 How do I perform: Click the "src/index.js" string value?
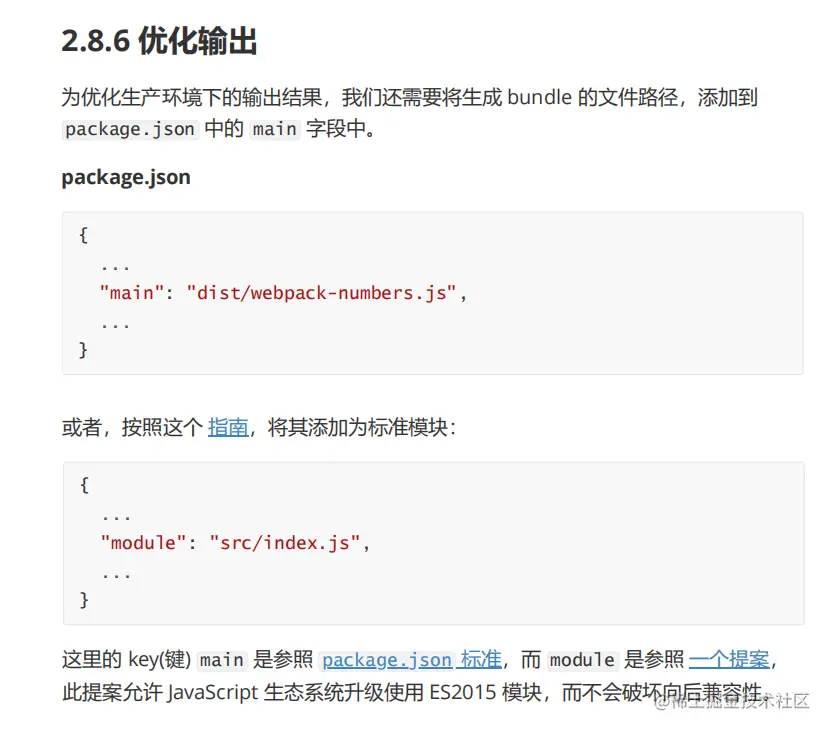tap(285, 543)
